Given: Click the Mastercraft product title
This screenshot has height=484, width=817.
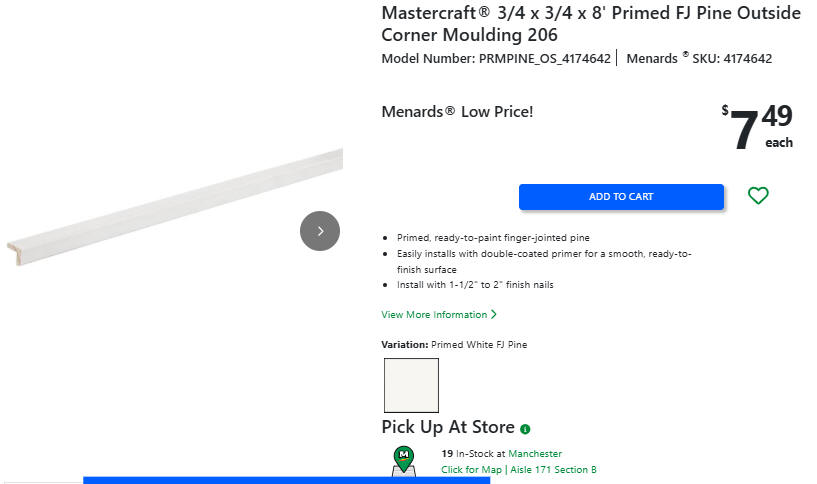Looking at the screenshot, I should pyautogui.click(x=591, y=24).
